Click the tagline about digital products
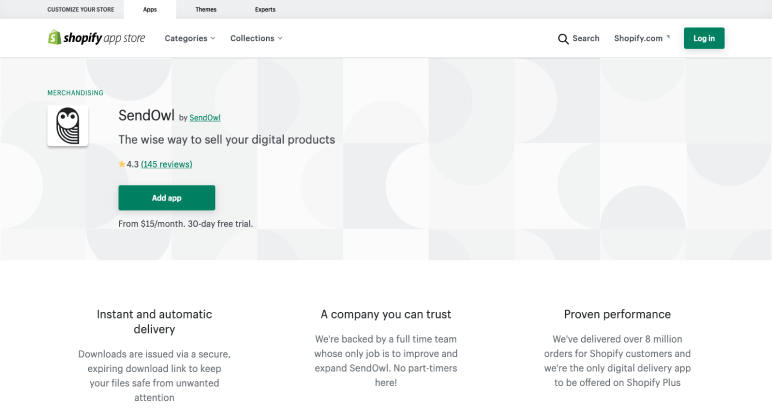Image resolution: width=772 pixels, height=420 pixels. click(226, 139)
